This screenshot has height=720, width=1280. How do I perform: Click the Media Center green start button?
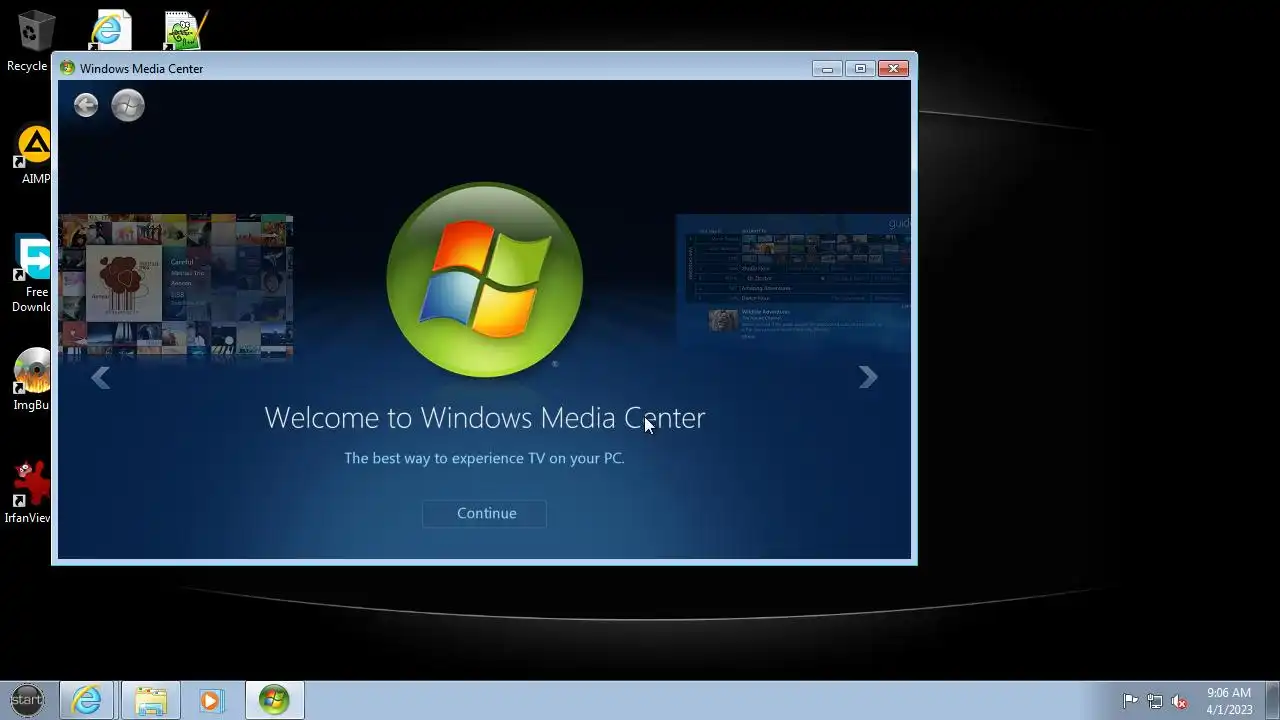[128, 105]
